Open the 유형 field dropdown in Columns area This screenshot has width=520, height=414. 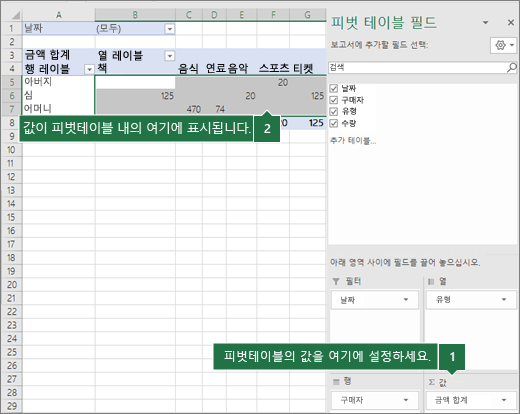[504, 299]
